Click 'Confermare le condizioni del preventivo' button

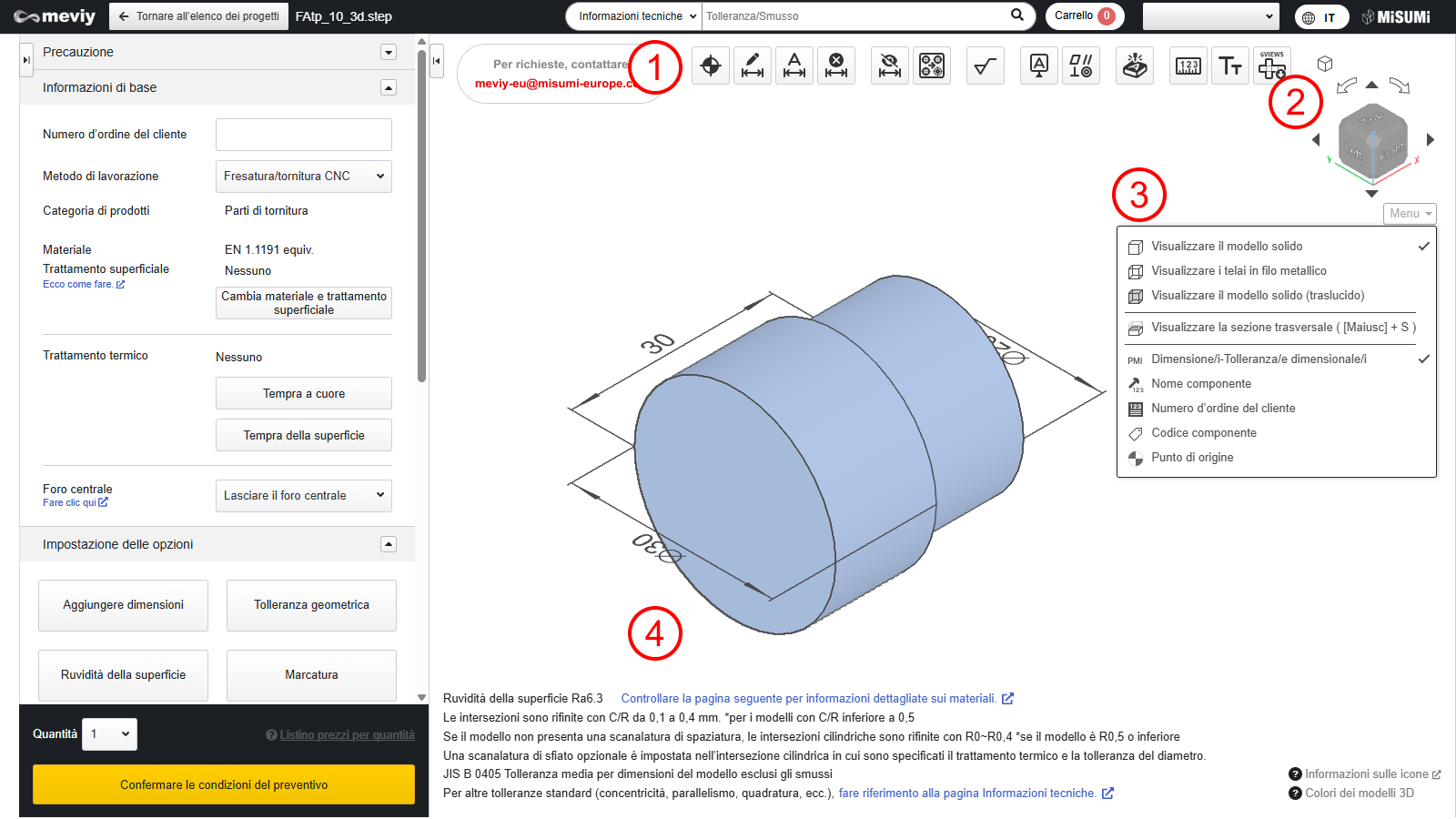tap(224, 784)
